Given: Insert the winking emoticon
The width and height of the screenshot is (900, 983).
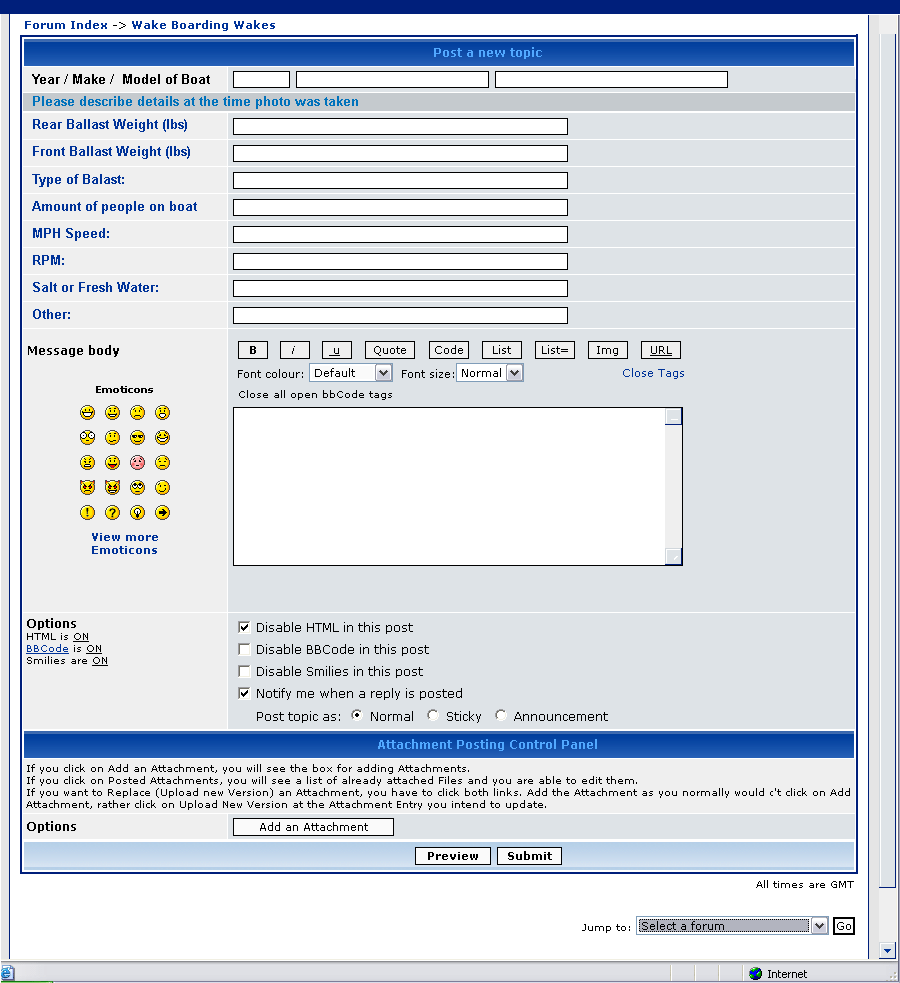Looking at the screenshot, I should point(162,488).
